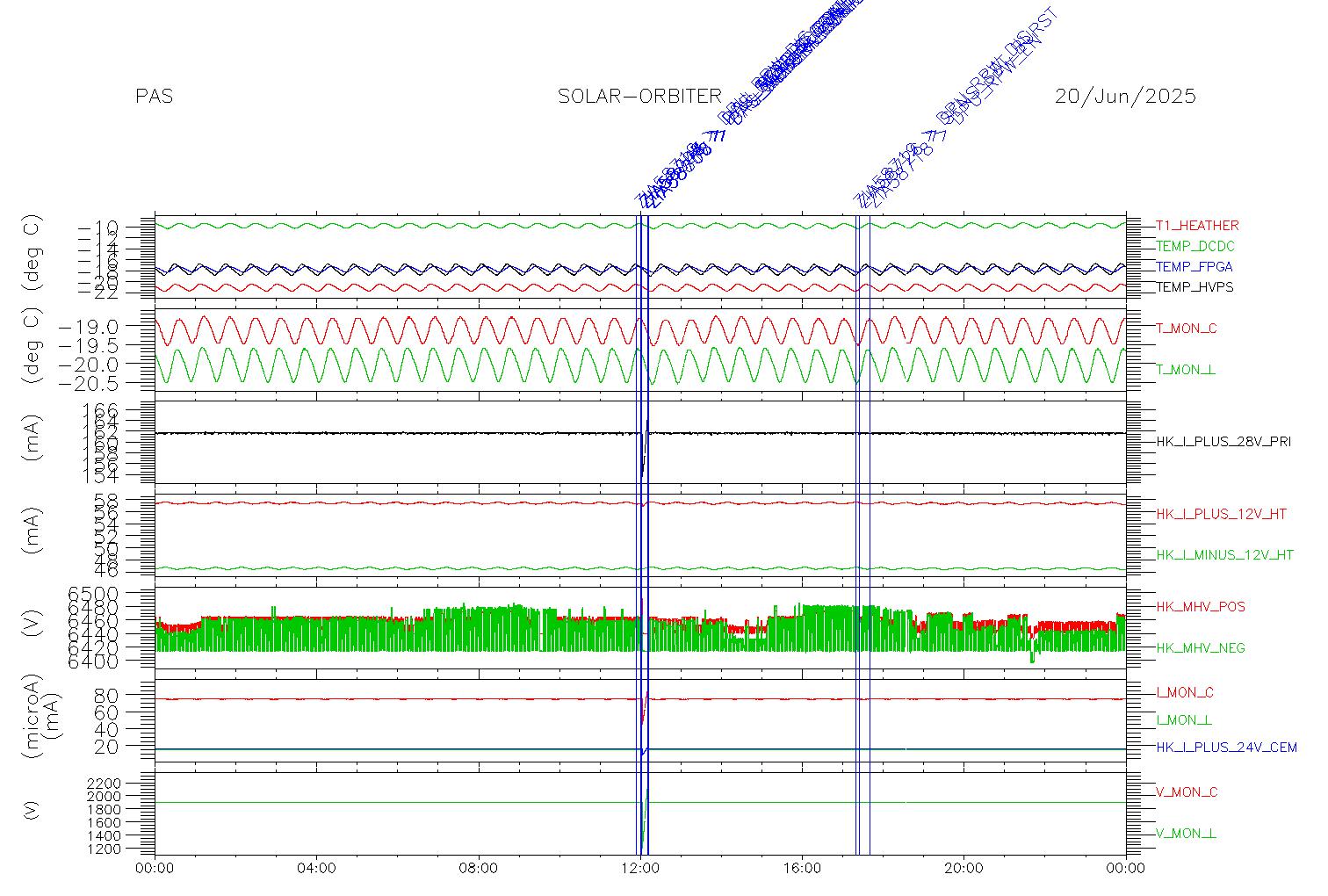1328x896 pixels.
Task: Click the I_MON_L legend label
Action: (1184, 720)
